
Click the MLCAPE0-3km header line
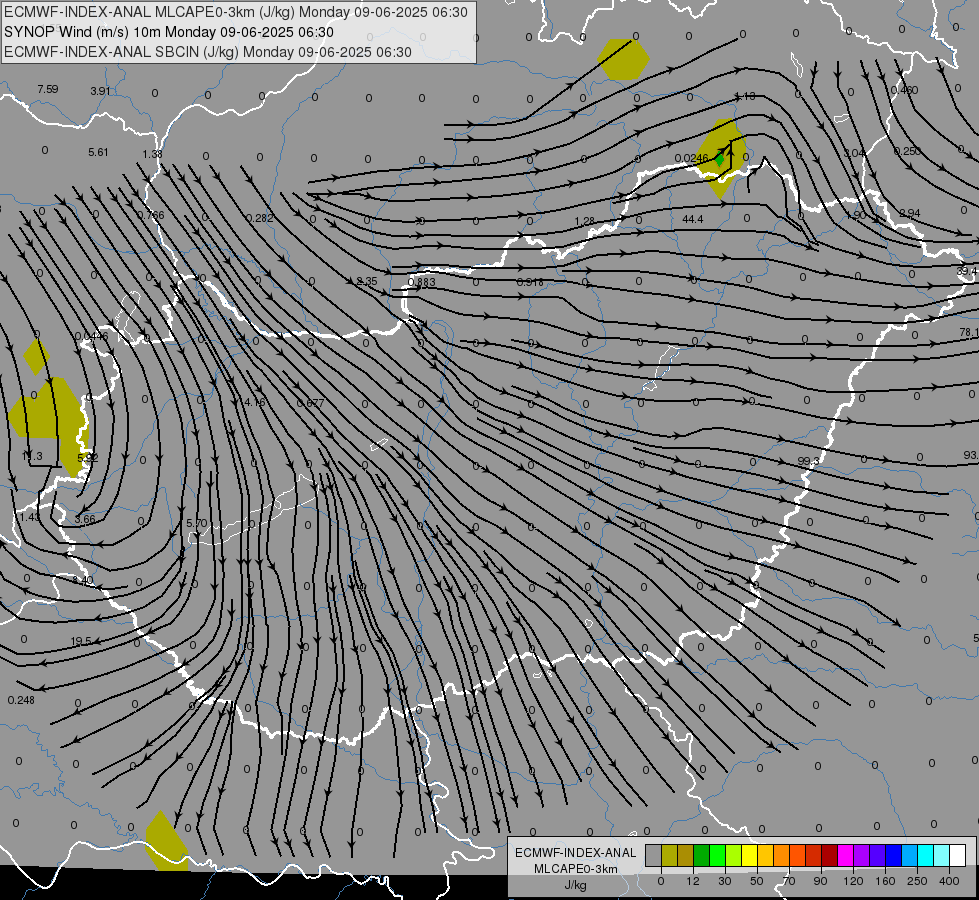point(236,12)
